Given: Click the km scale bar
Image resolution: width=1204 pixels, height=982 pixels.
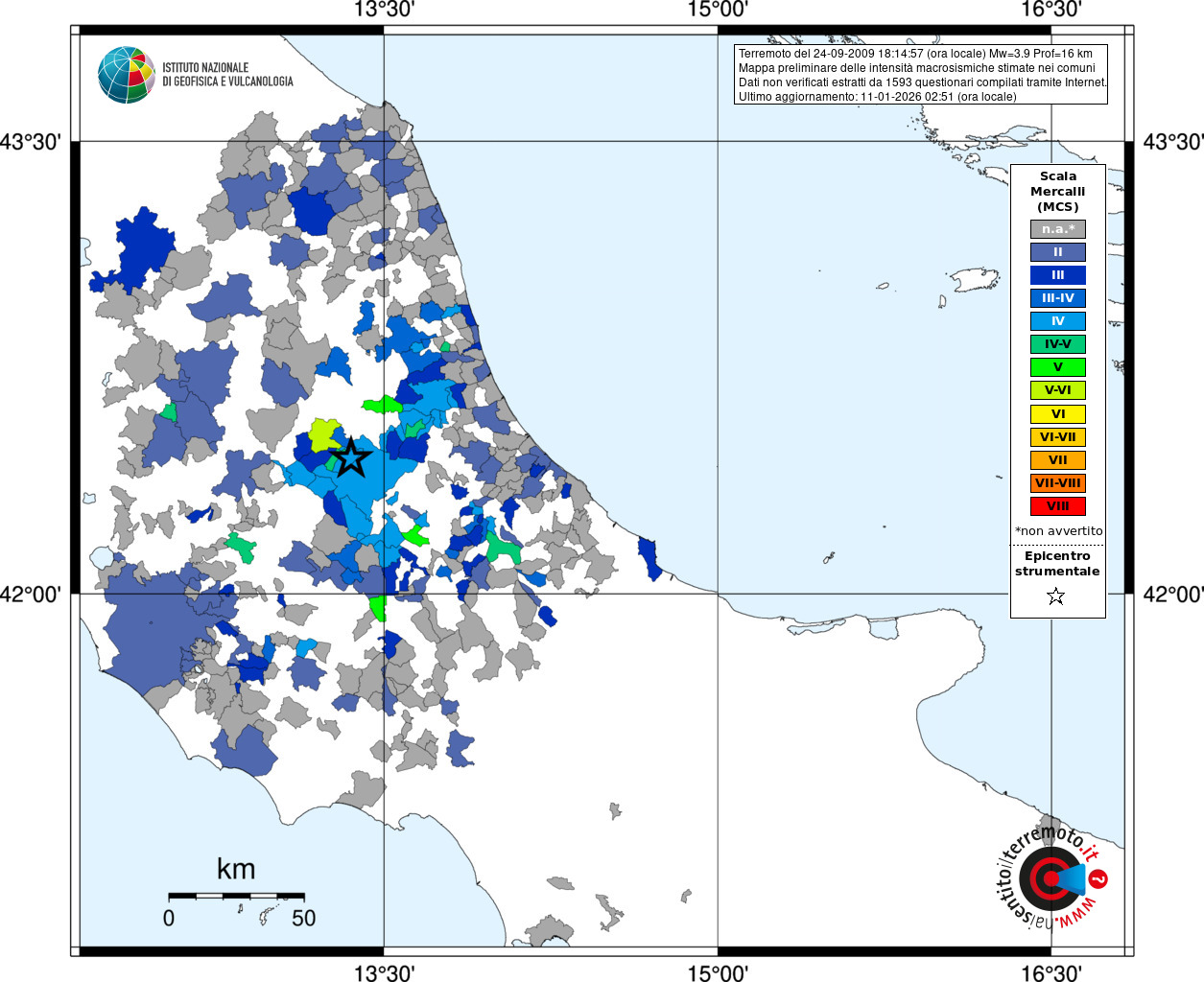Looking at the screenshot, I should (236, 896).
